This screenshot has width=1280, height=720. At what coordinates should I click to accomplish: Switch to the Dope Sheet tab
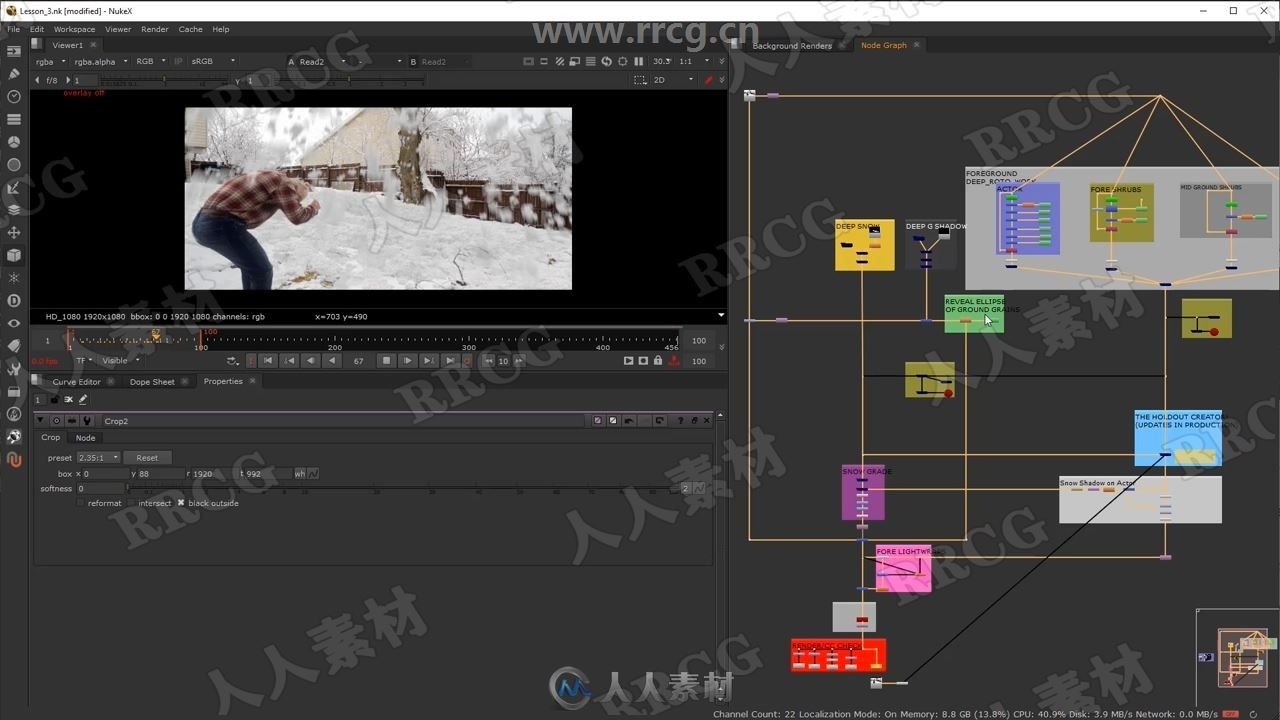tap(152, 381)
